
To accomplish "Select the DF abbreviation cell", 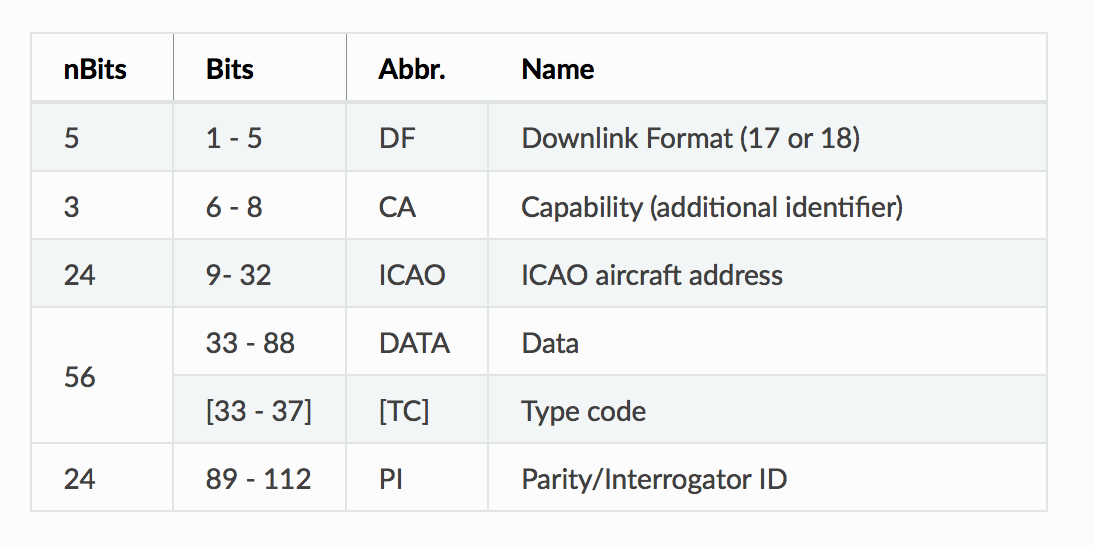I will 396,138.
